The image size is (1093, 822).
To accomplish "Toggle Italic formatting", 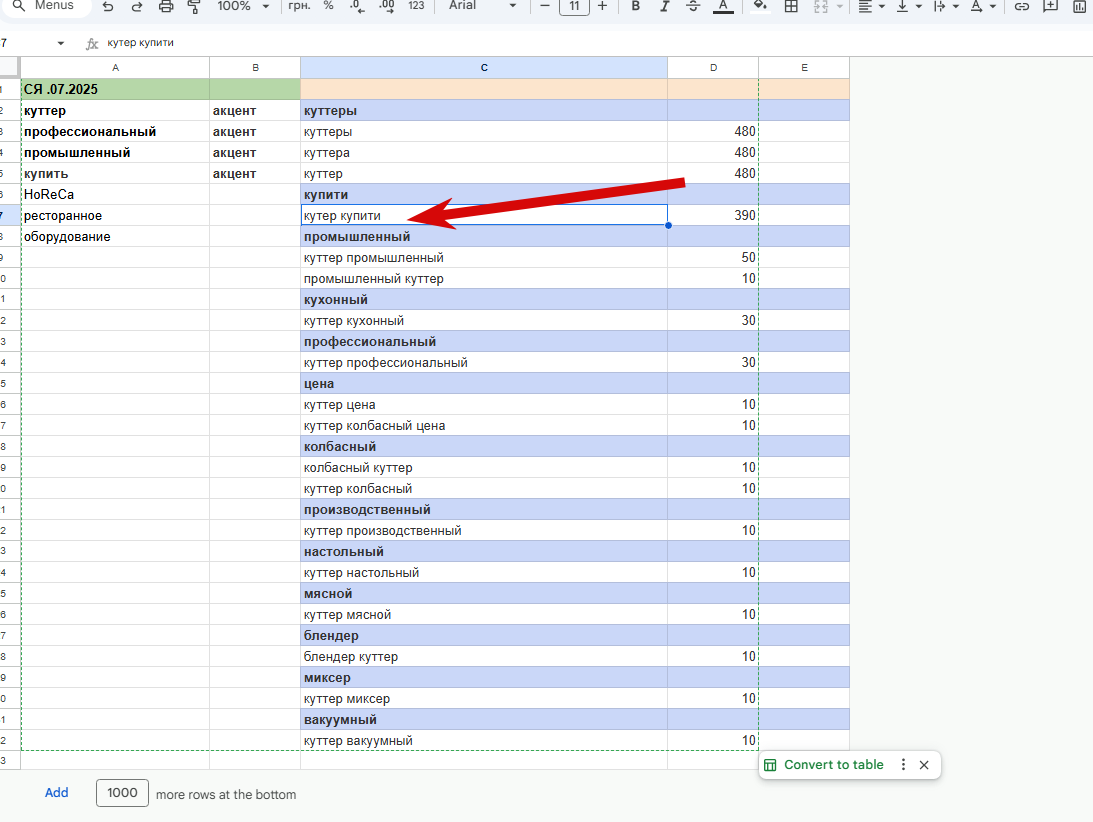I will [x=664, y=6].
